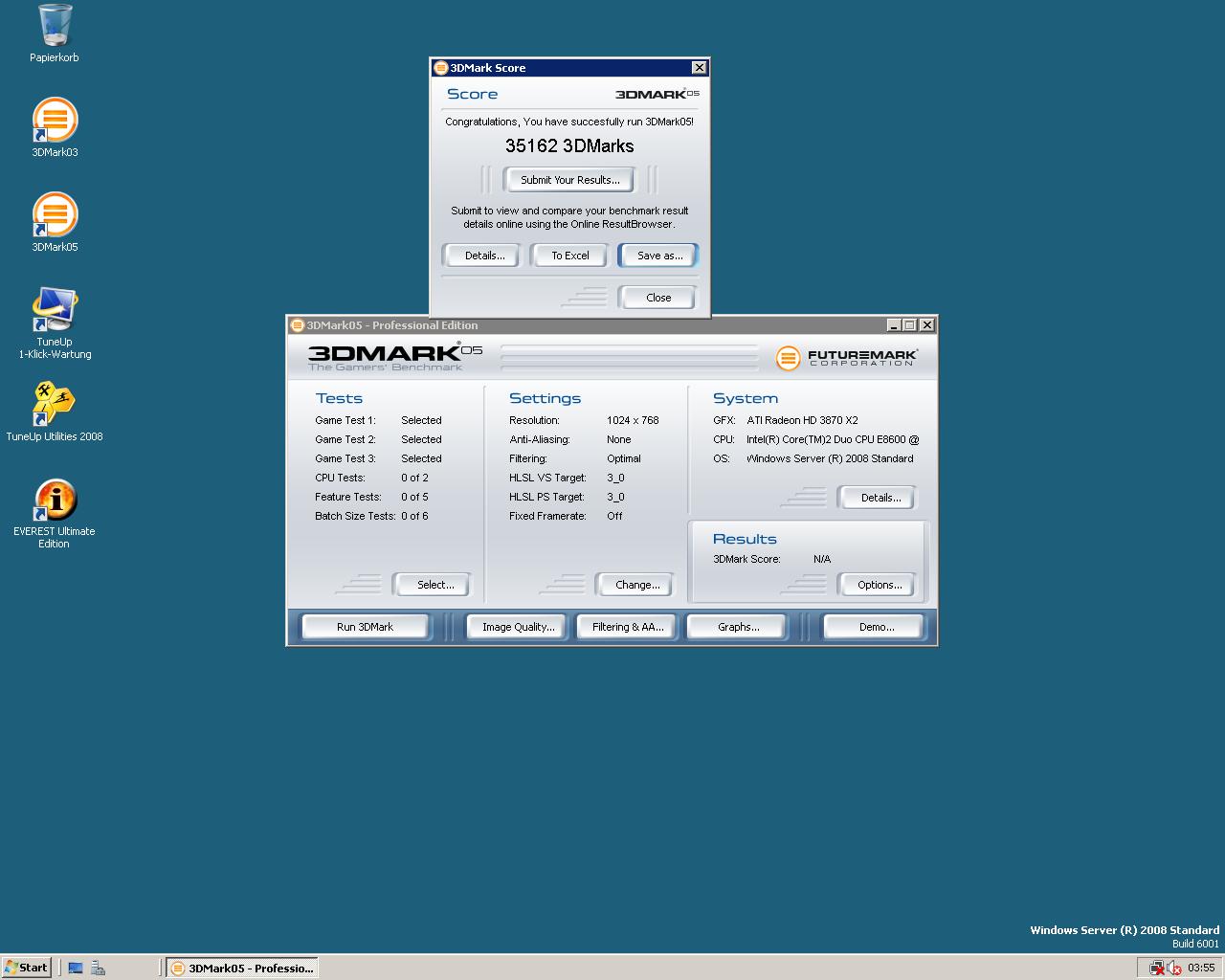This screenshot has width=1225, height=980.
Task: Click the GFX value ATI Radeon HD 3870 X2
Action: coord(802,420)
